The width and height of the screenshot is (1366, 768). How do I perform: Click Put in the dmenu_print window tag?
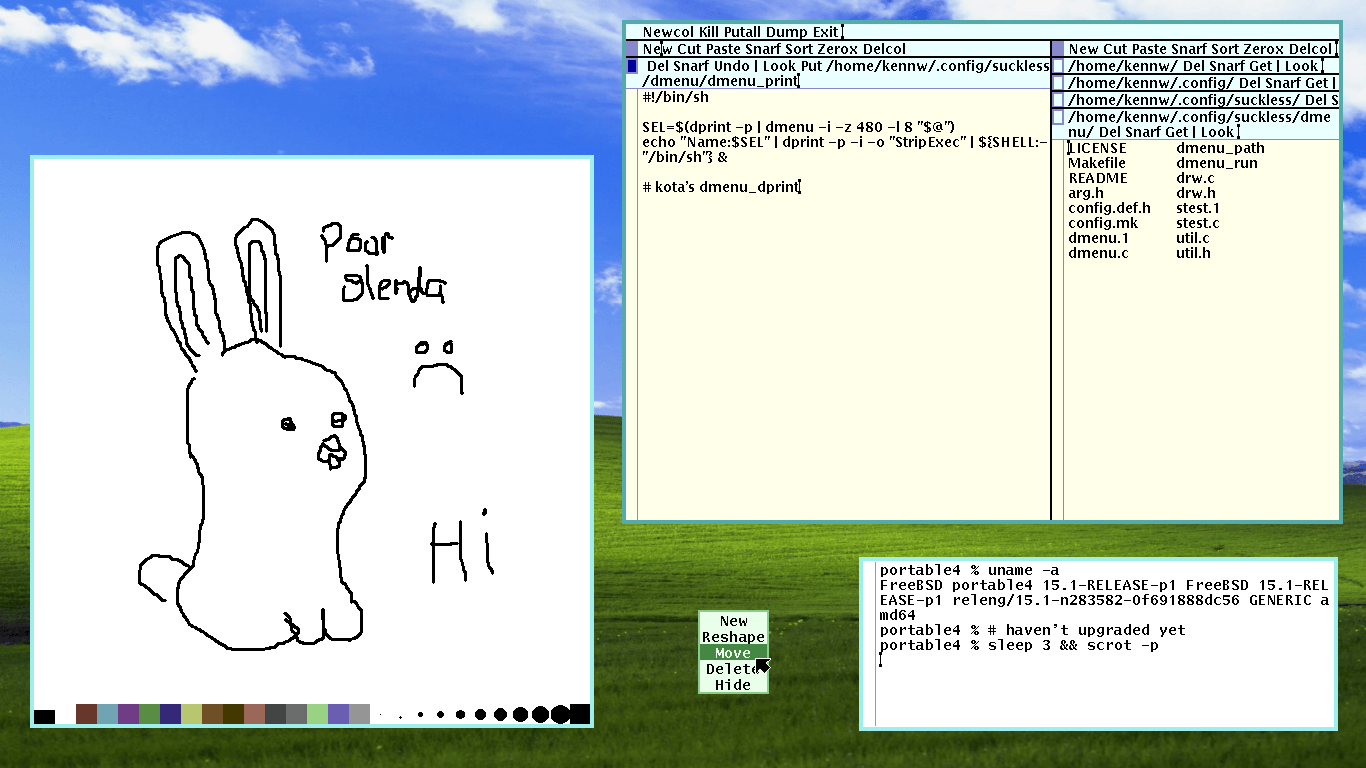point(812,66)
